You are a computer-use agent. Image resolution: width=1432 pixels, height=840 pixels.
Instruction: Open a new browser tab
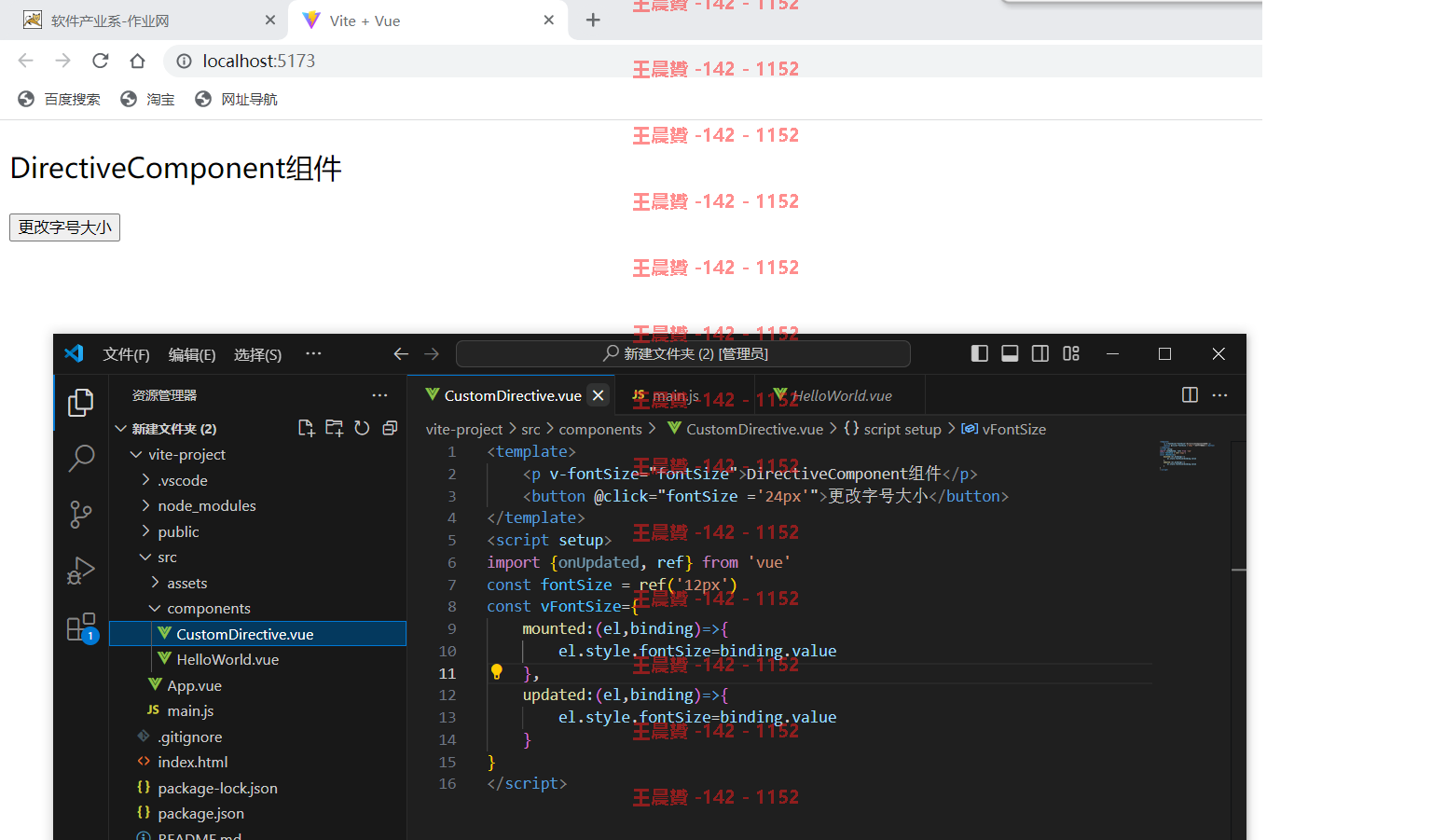593,20
